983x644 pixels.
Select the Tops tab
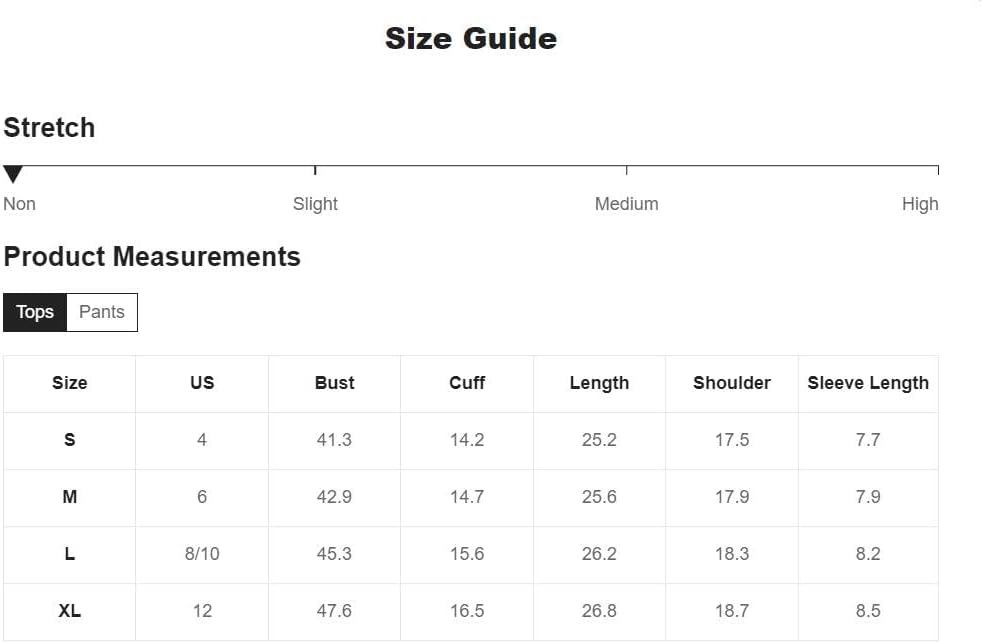click(x=35, y=312)
